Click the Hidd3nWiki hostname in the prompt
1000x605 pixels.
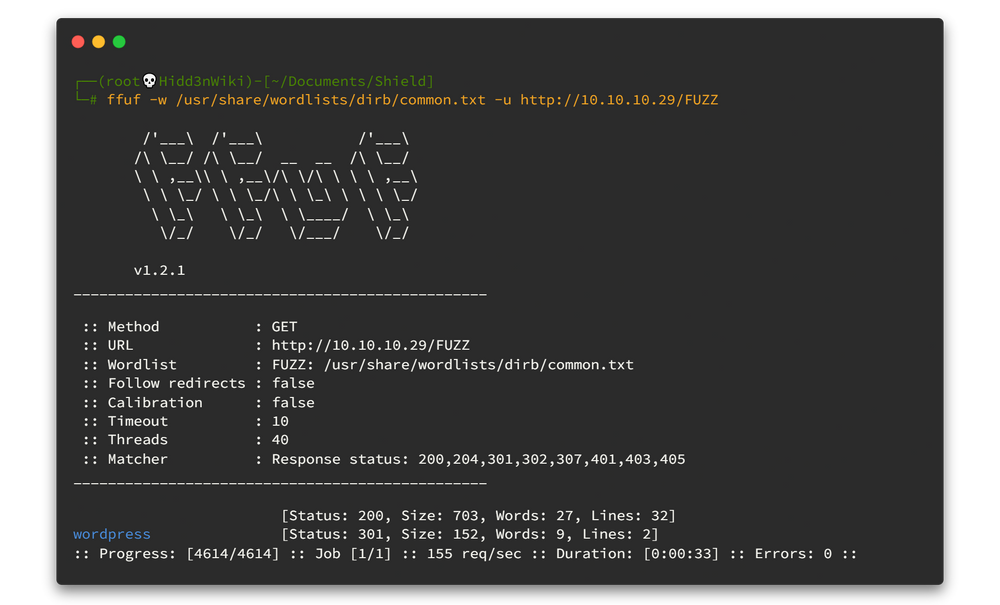[x=202, y=81]
